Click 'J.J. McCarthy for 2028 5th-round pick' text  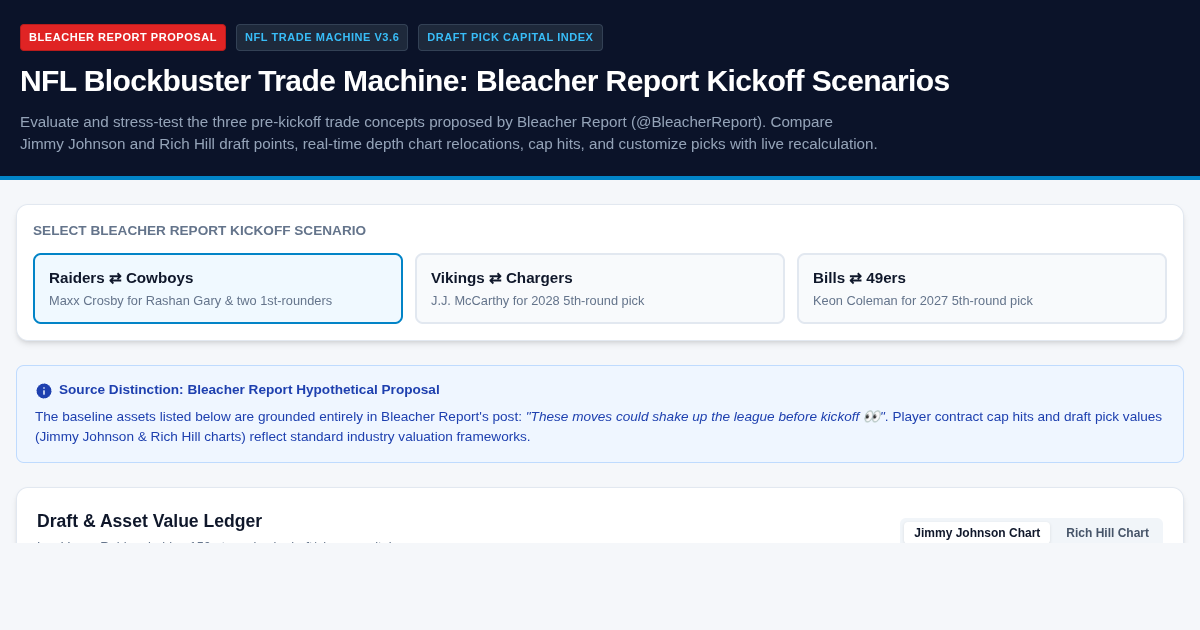[538, 300]
